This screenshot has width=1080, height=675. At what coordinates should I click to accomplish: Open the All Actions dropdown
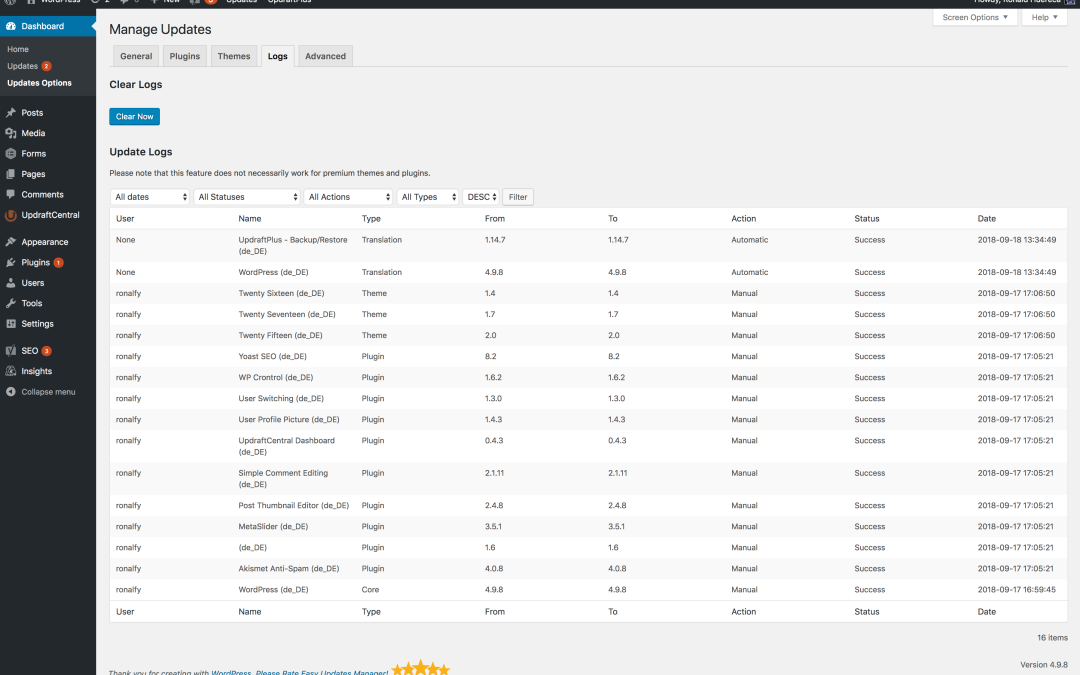pos(348,197)
